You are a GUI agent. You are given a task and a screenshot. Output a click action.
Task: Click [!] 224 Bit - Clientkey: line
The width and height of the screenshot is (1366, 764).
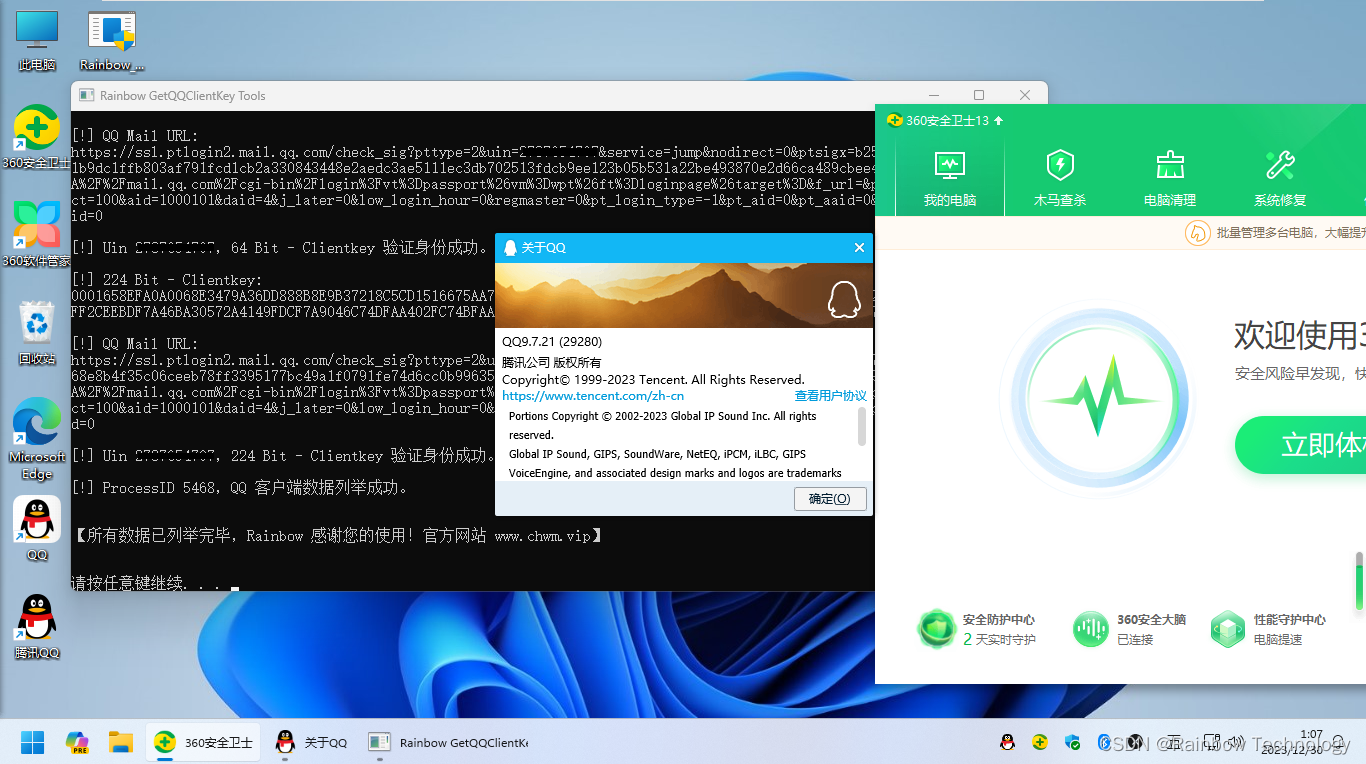point(167,280)
